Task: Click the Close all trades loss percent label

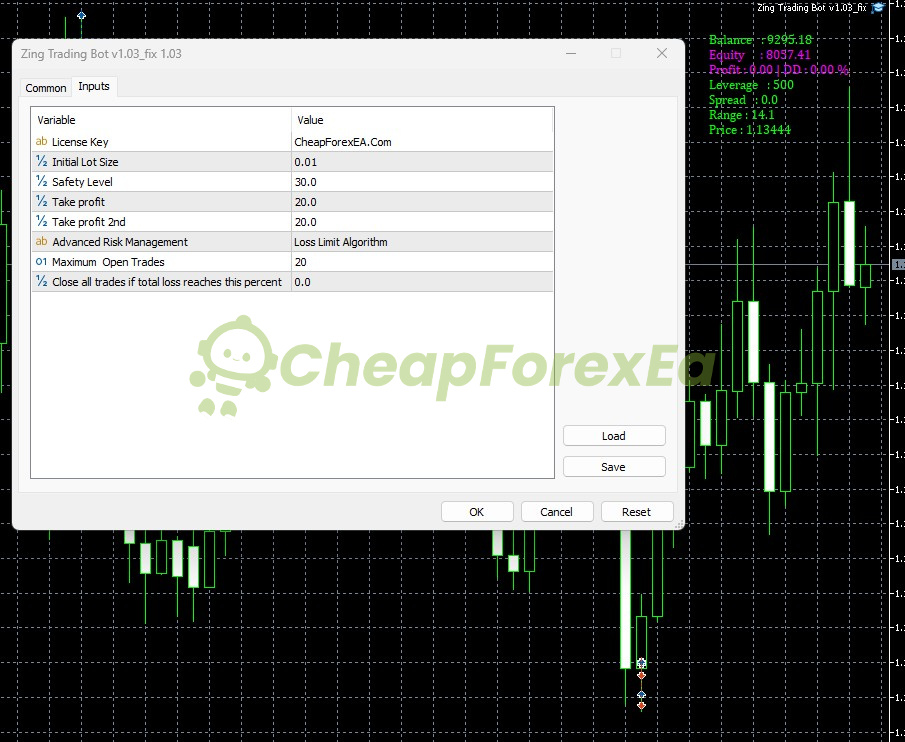Action: [x=167, y=282]
